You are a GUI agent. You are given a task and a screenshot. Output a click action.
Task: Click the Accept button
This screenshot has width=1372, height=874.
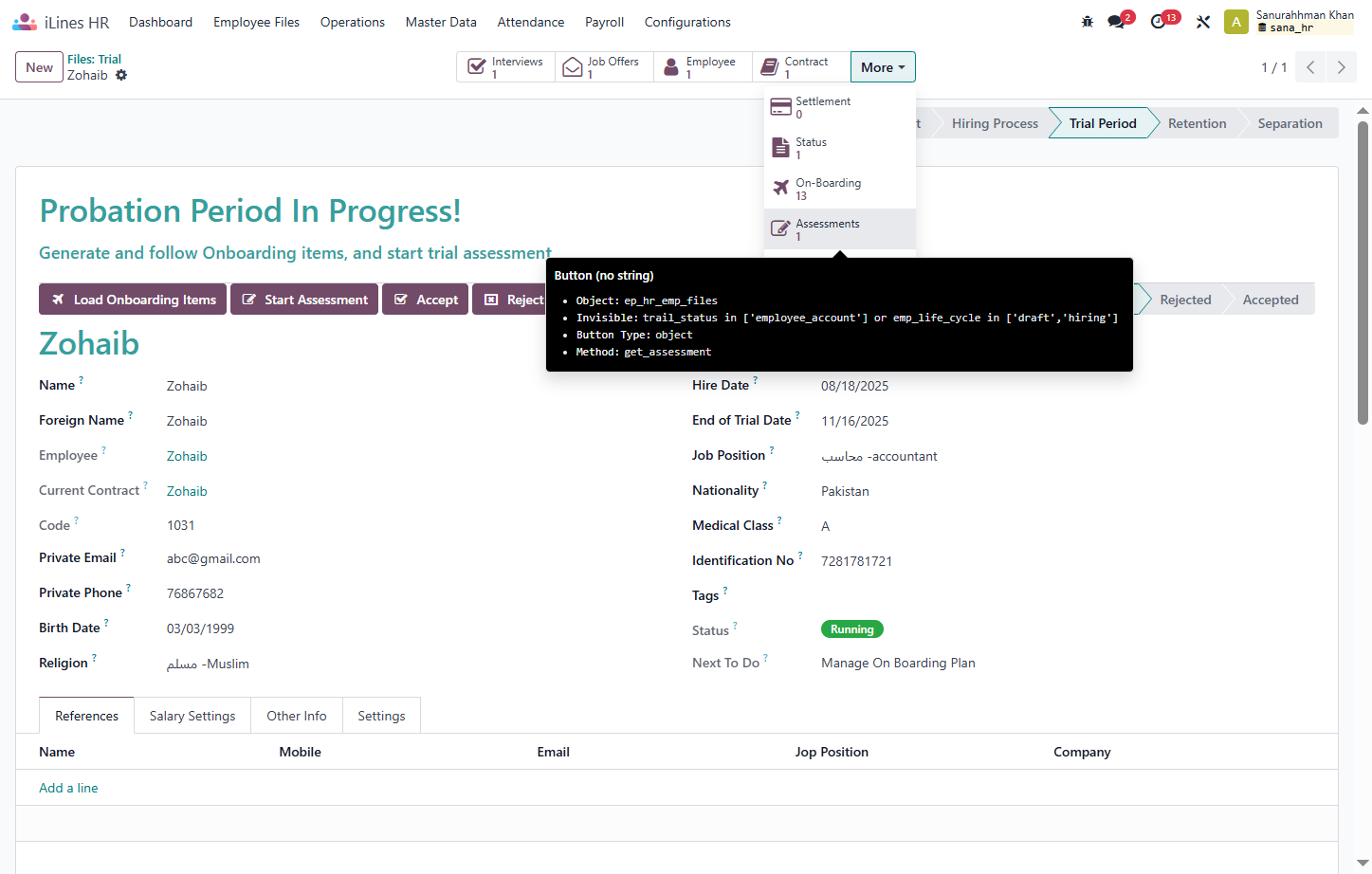pyautogui.click(x=426, y=300)
